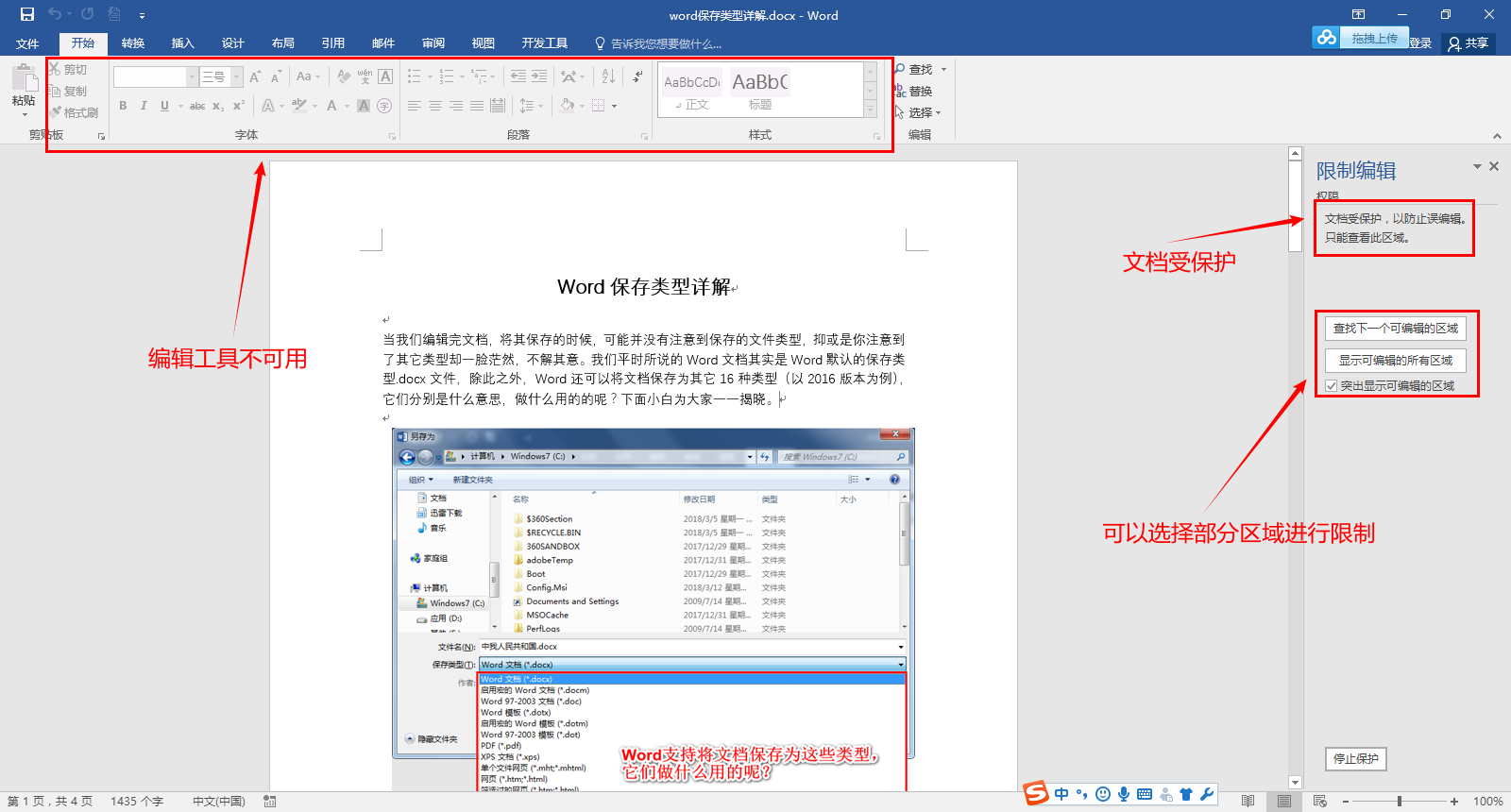The height and width of the screenshot is (812, 1511).
Task: Click the Decrease Indent icon
Action: (x=518, y=76)
